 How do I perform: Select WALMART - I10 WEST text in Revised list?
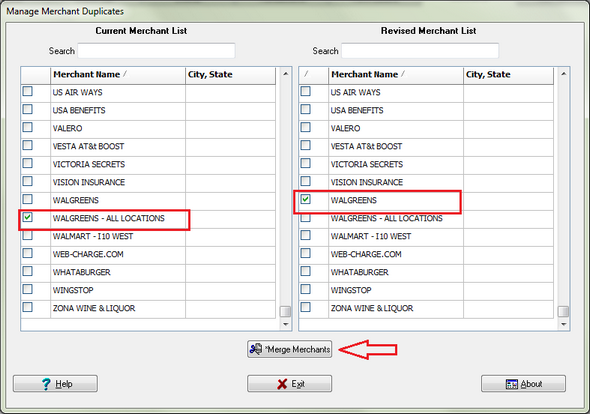click(x=371, y=236)
